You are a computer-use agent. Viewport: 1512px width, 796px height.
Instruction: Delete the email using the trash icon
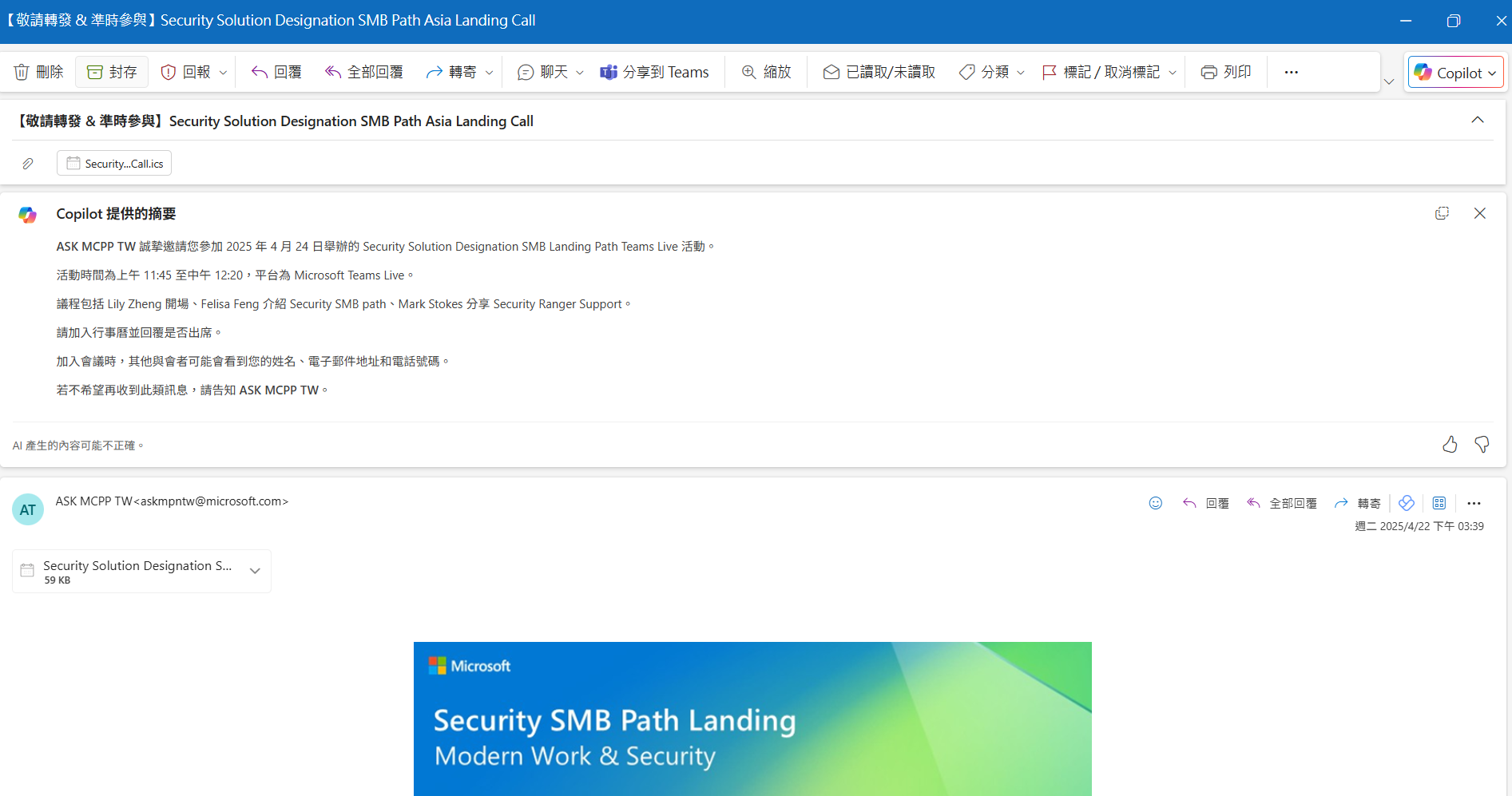point(38,72)
